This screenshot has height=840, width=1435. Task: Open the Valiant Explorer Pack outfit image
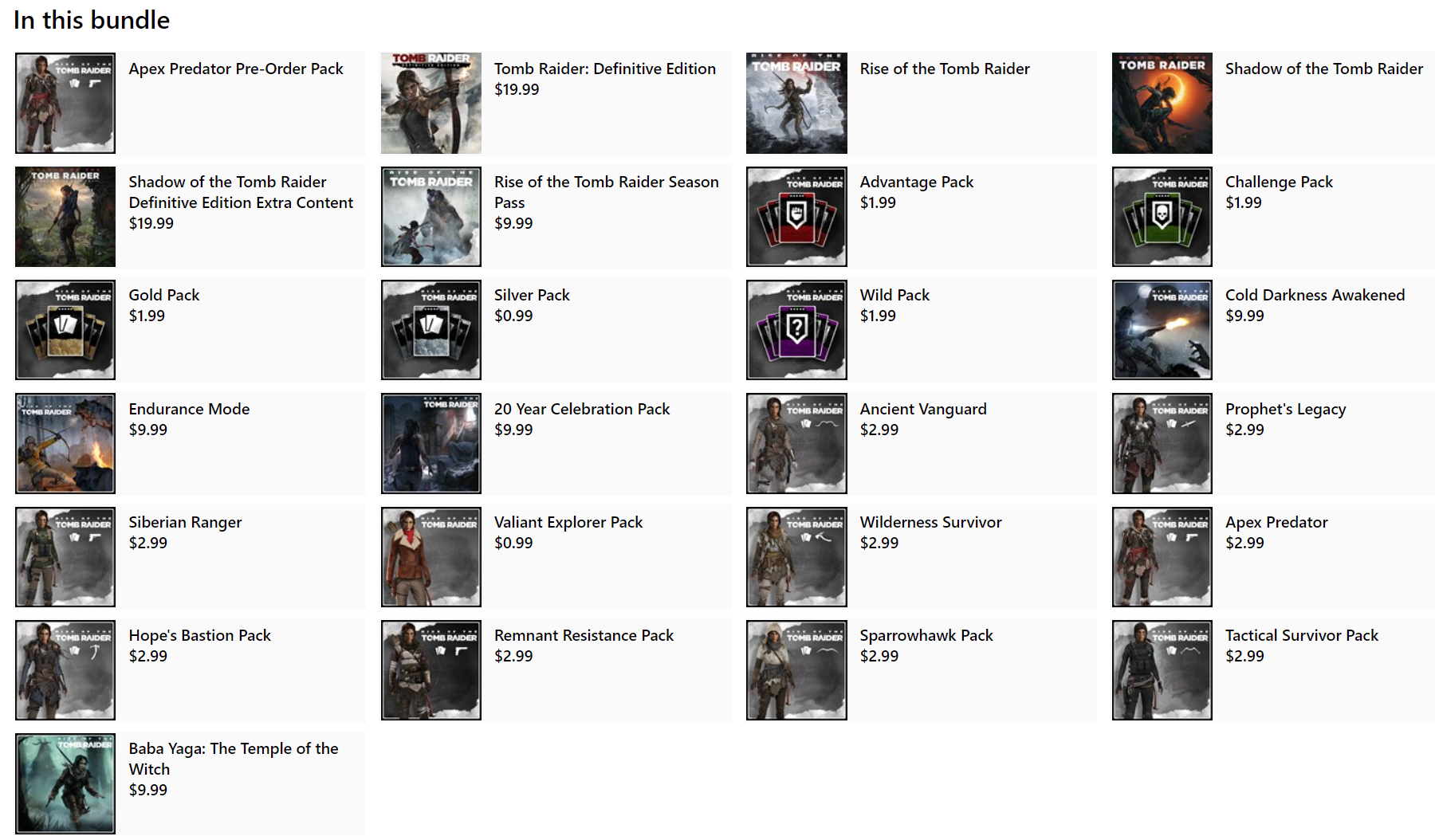(431, 557)
